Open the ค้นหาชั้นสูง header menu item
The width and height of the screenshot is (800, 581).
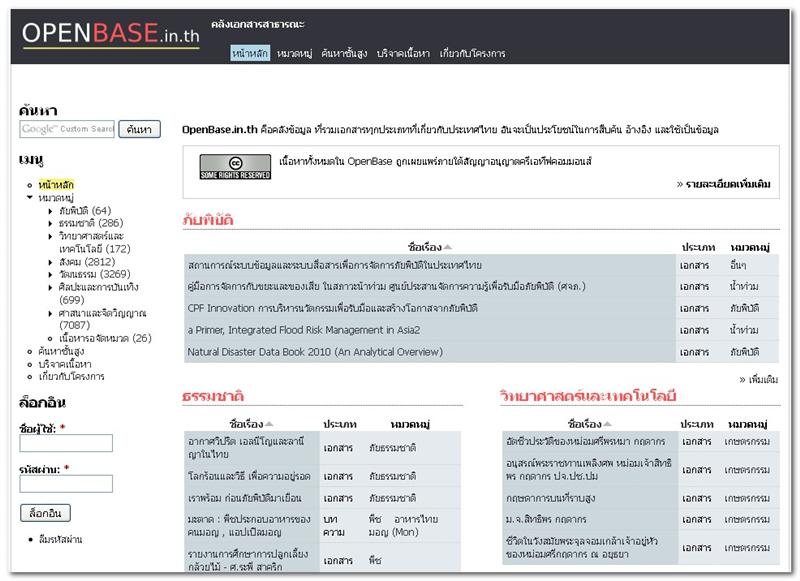[x=344, y=53]
